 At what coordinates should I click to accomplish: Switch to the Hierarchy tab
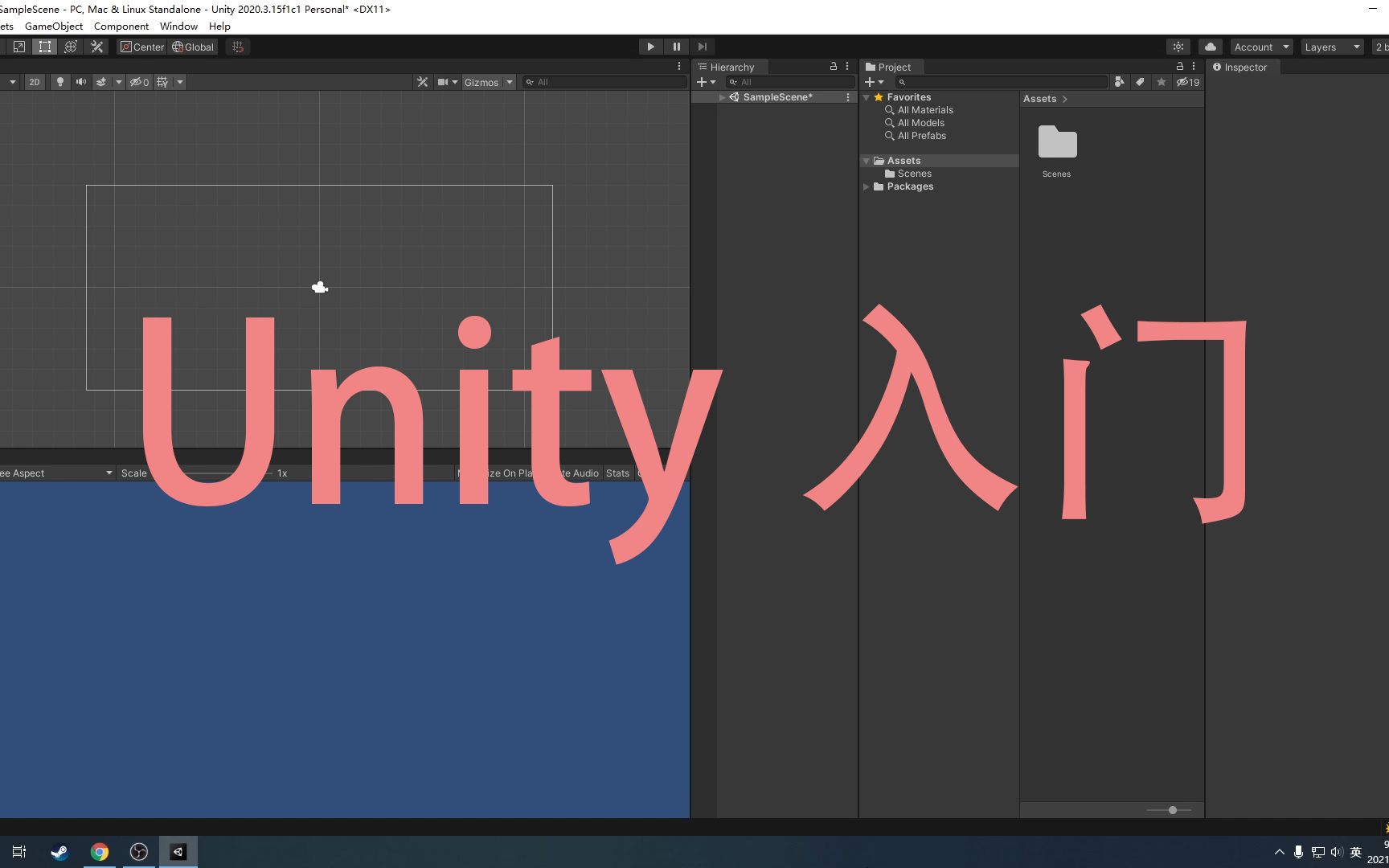726,67
